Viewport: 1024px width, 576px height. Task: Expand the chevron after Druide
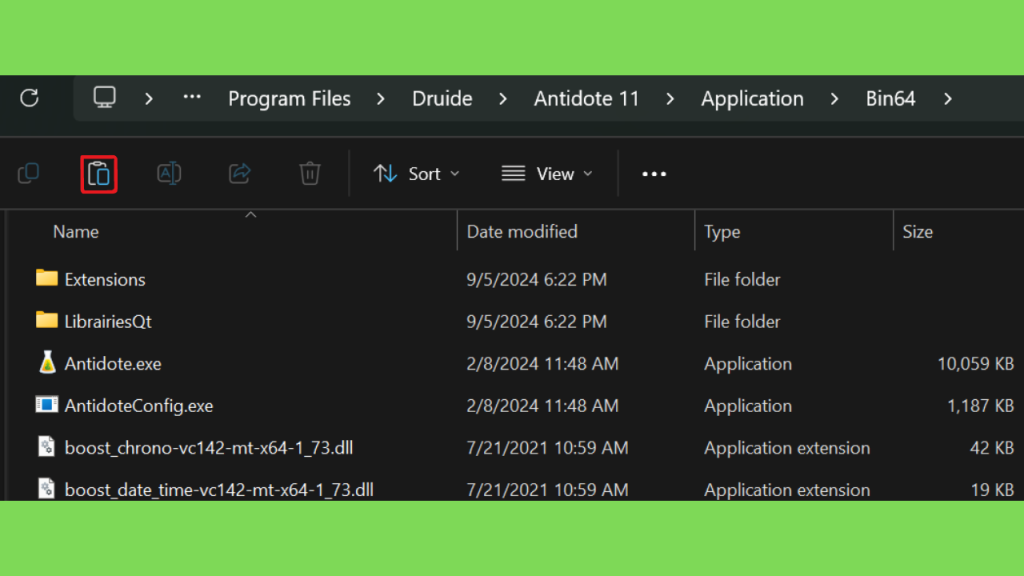pyautogui.click(x=503, y=99)
